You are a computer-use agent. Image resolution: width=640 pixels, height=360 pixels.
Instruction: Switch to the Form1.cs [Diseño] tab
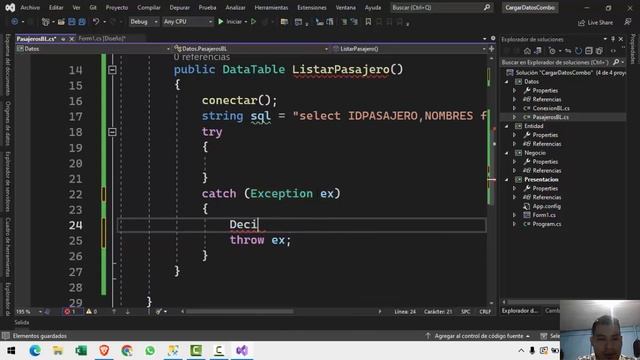[x=102, y=38]
